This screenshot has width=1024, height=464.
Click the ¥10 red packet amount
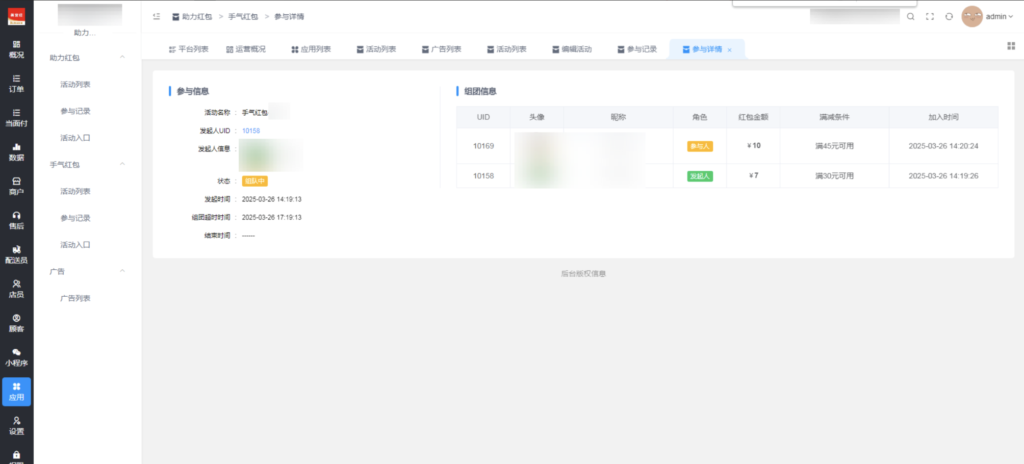(x=754, y=146)
